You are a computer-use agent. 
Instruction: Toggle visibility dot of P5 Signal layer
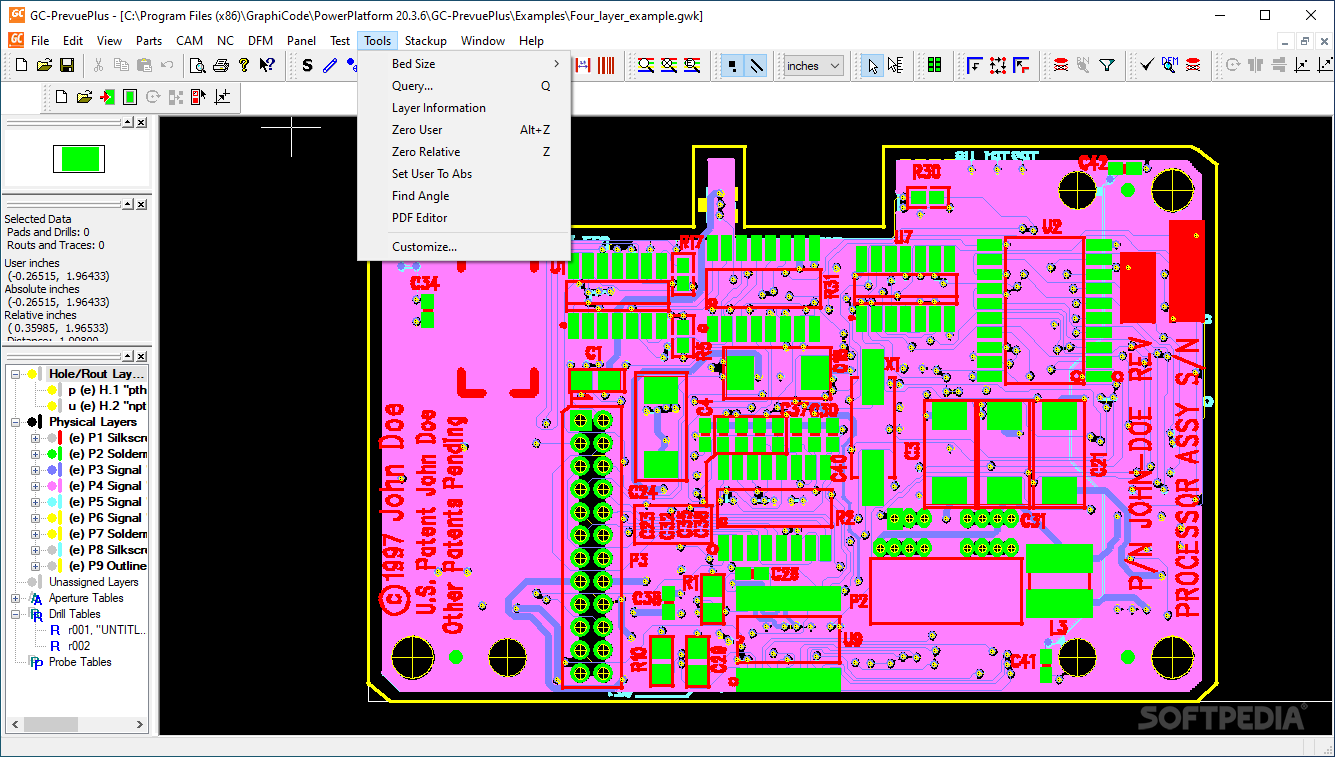[x=51, y=502]
